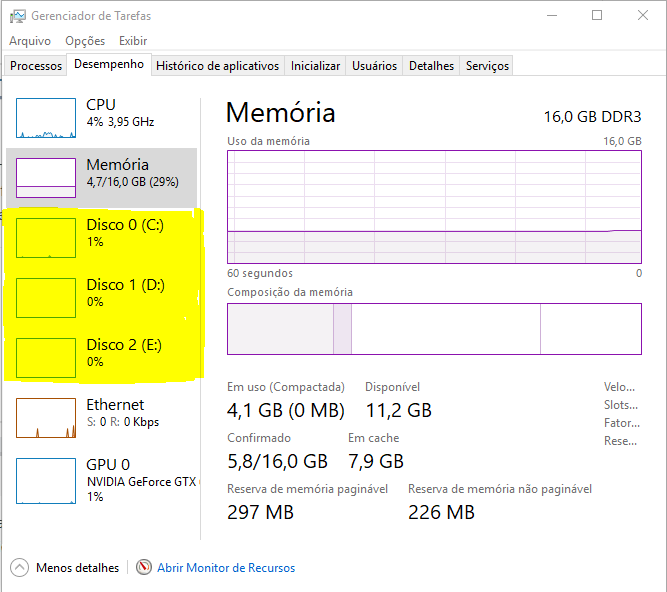Switch to Histórico de aplicativos tab
This screenshot has height=592, width=667.
click(217, 66)
